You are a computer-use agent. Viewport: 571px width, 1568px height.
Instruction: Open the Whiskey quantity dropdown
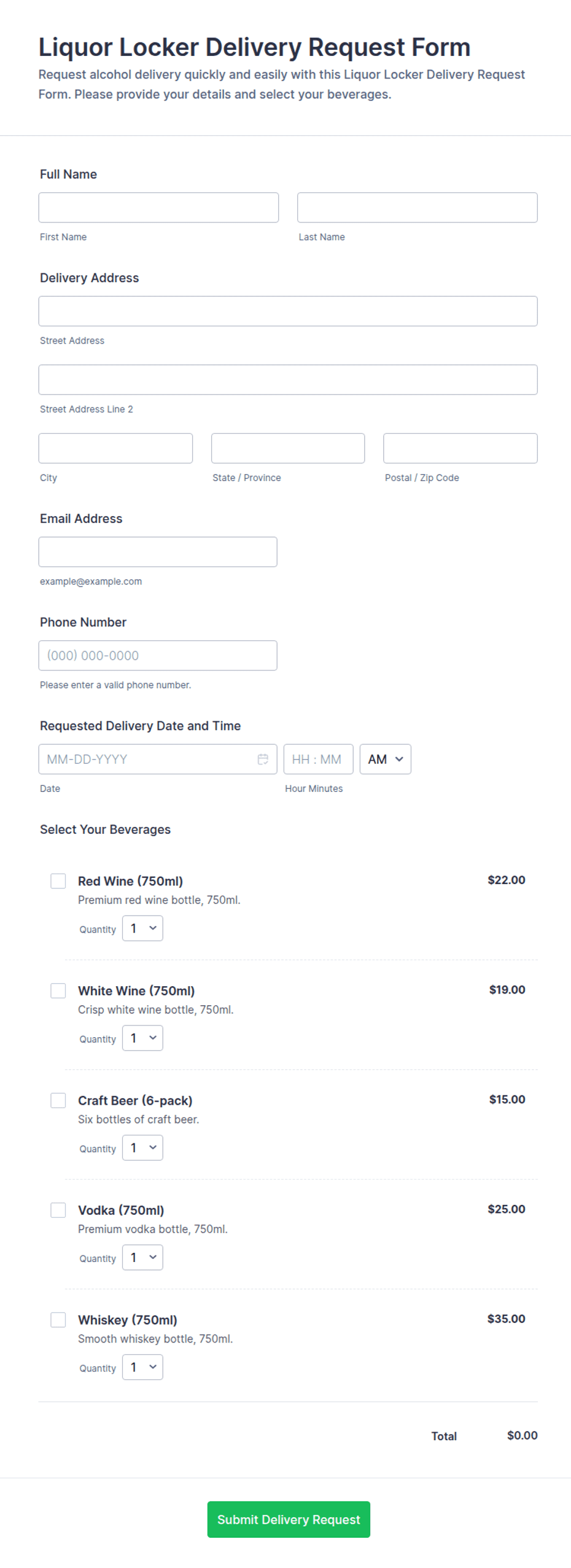click(x=142, y=1366)
